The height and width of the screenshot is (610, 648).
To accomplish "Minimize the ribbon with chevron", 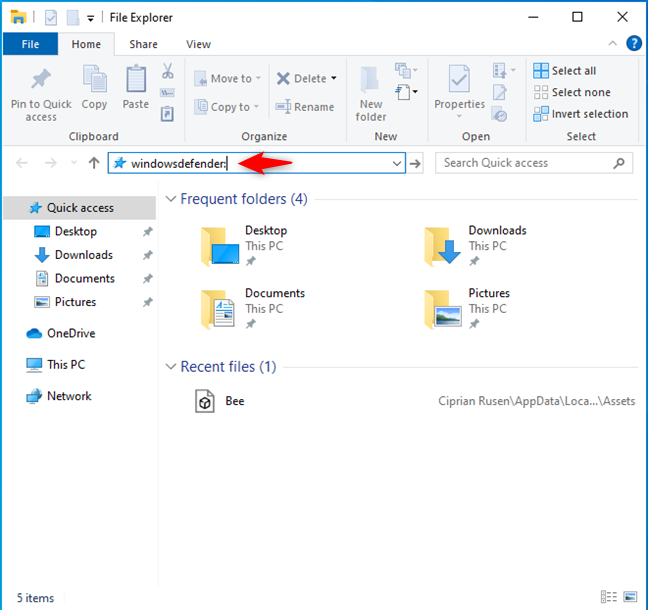I will point(612,43).
